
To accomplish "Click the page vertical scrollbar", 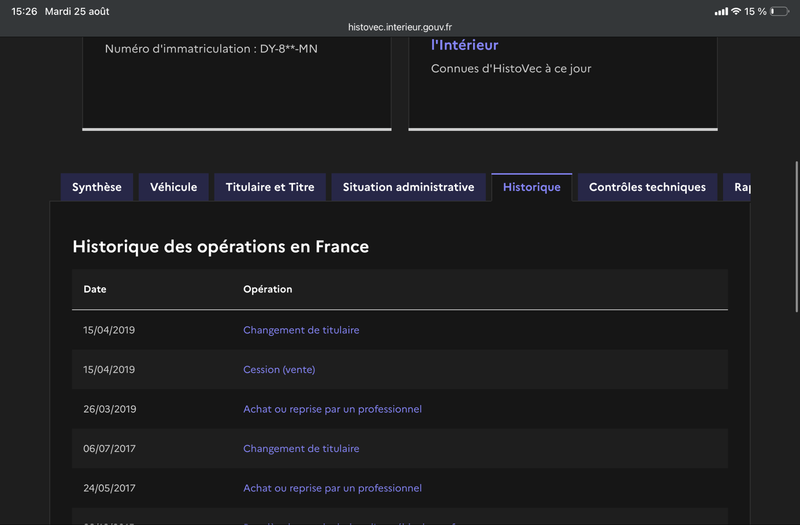I will click(796, 236).
